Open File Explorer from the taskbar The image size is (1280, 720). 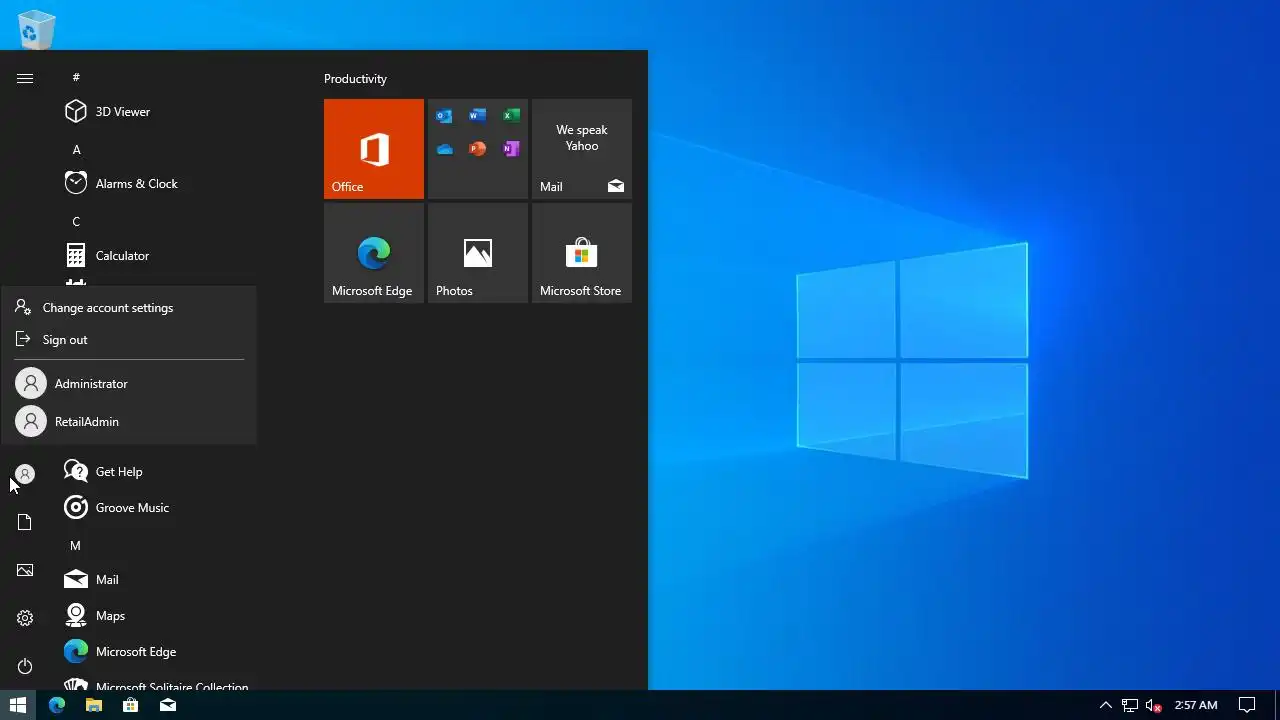click(94, 705)
